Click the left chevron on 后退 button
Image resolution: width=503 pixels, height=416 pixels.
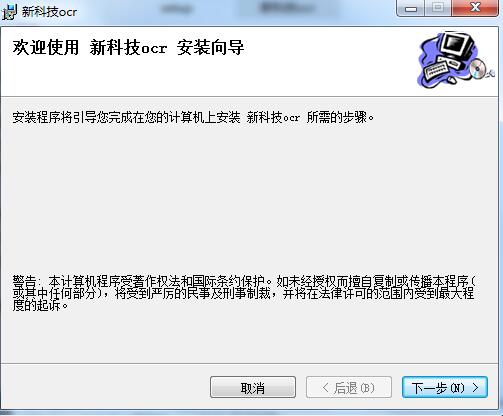[x=326, y=387]
